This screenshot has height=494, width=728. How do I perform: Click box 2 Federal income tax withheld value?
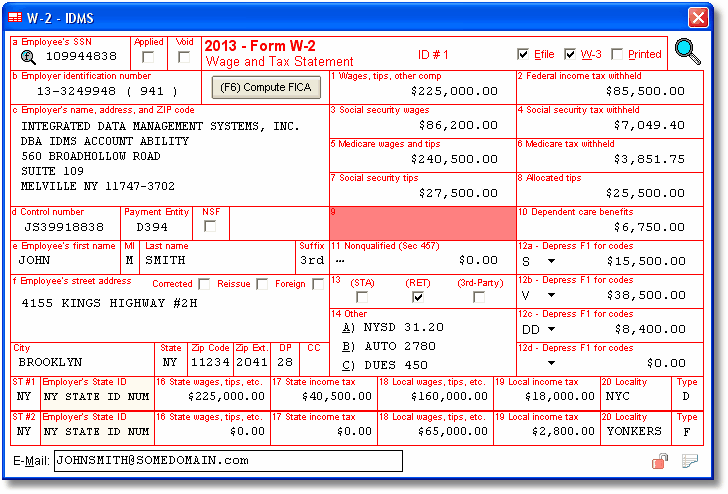(645, 91)
